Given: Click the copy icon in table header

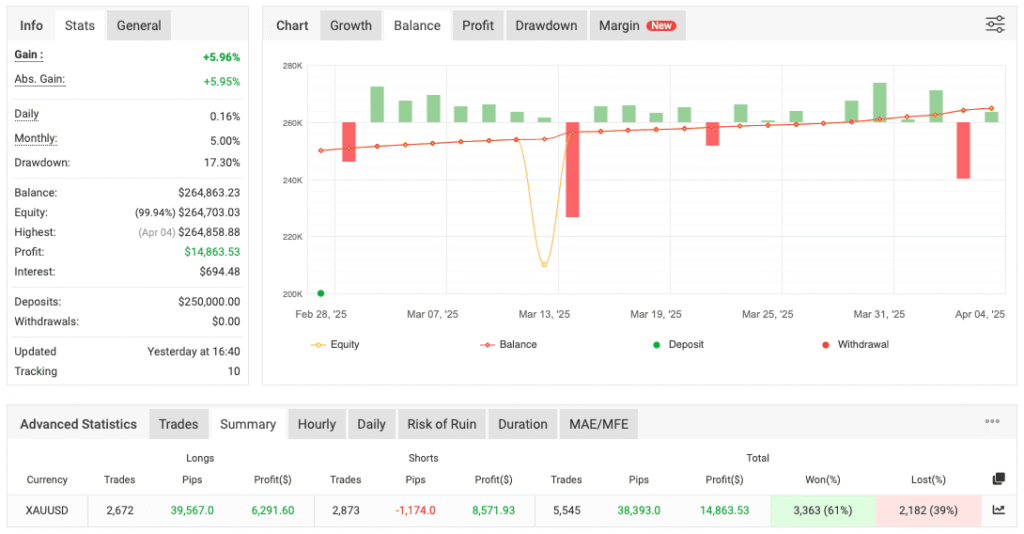Looking at the screenshot, I should tap(998, 479).
